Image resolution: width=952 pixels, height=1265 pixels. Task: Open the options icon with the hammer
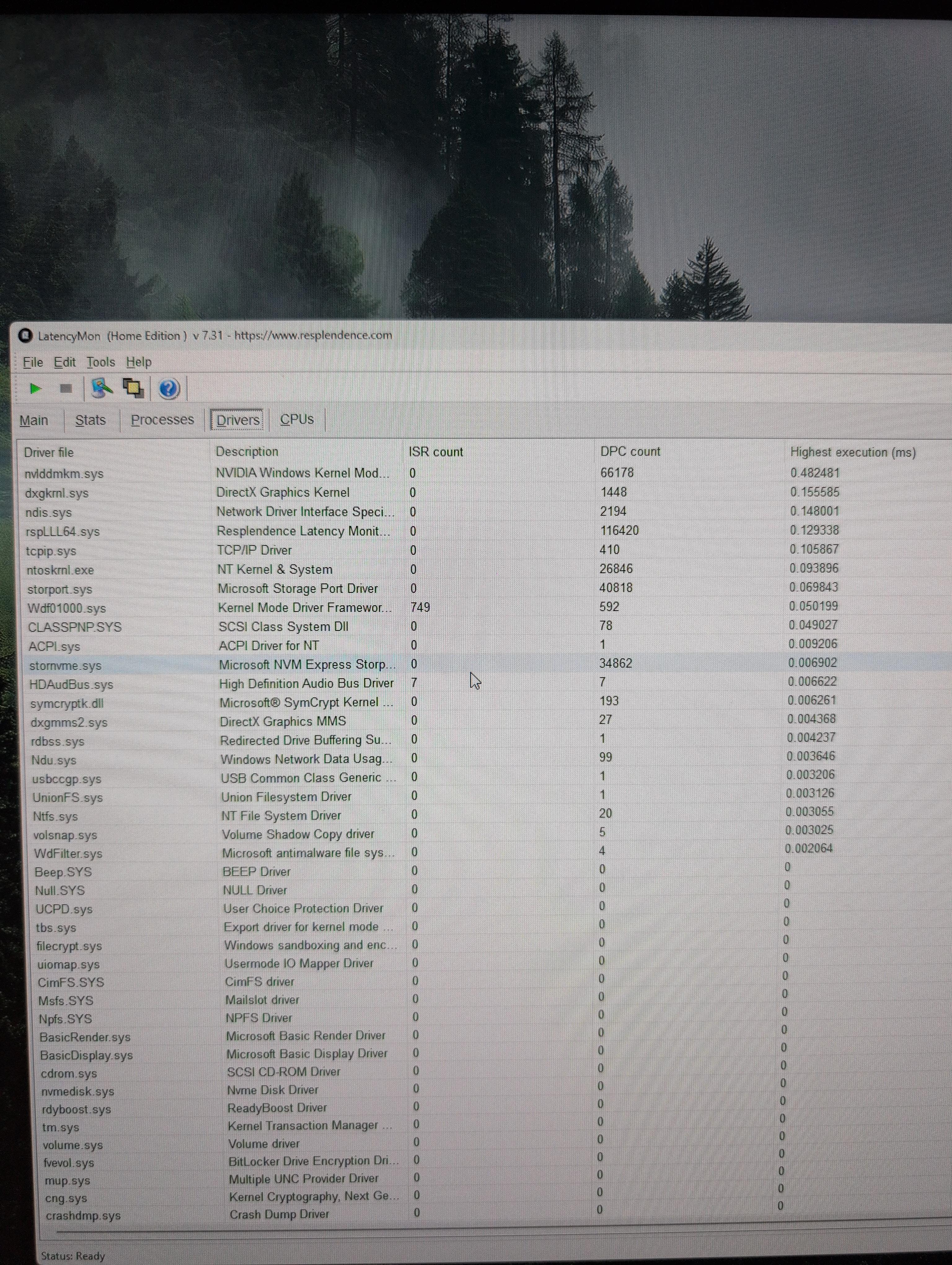tap(102, 388)
